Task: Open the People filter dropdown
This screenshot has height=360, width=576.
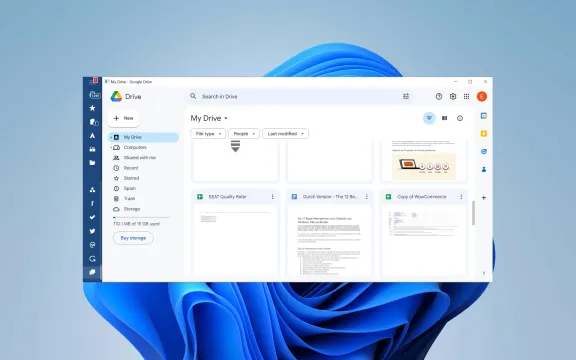Action: 244,134
